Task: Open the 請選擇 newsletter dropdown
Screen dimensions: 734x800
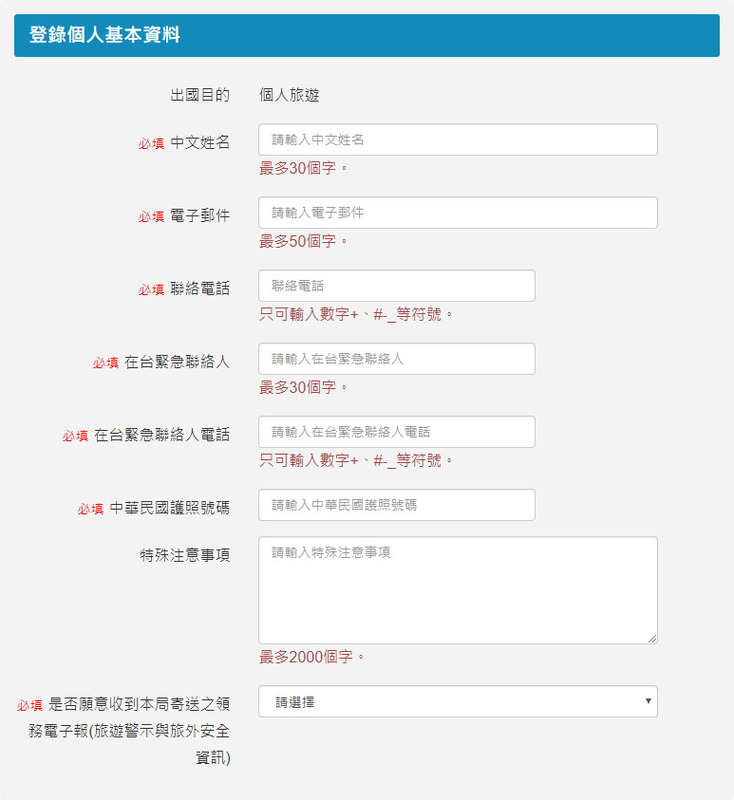Action: coord(458,702)
